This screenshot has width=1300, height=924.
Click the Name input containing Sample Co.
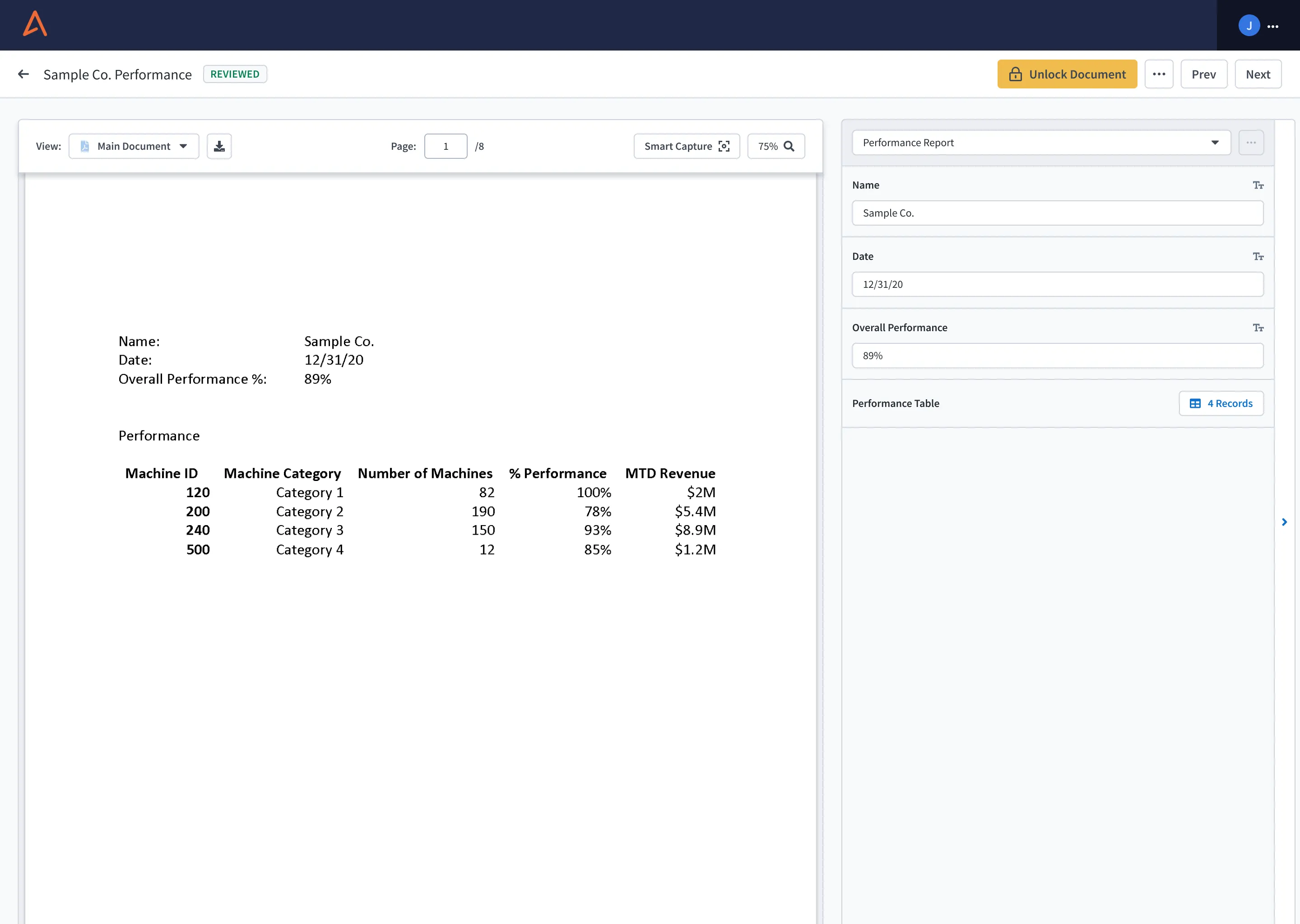click(x=1058, y=213)
